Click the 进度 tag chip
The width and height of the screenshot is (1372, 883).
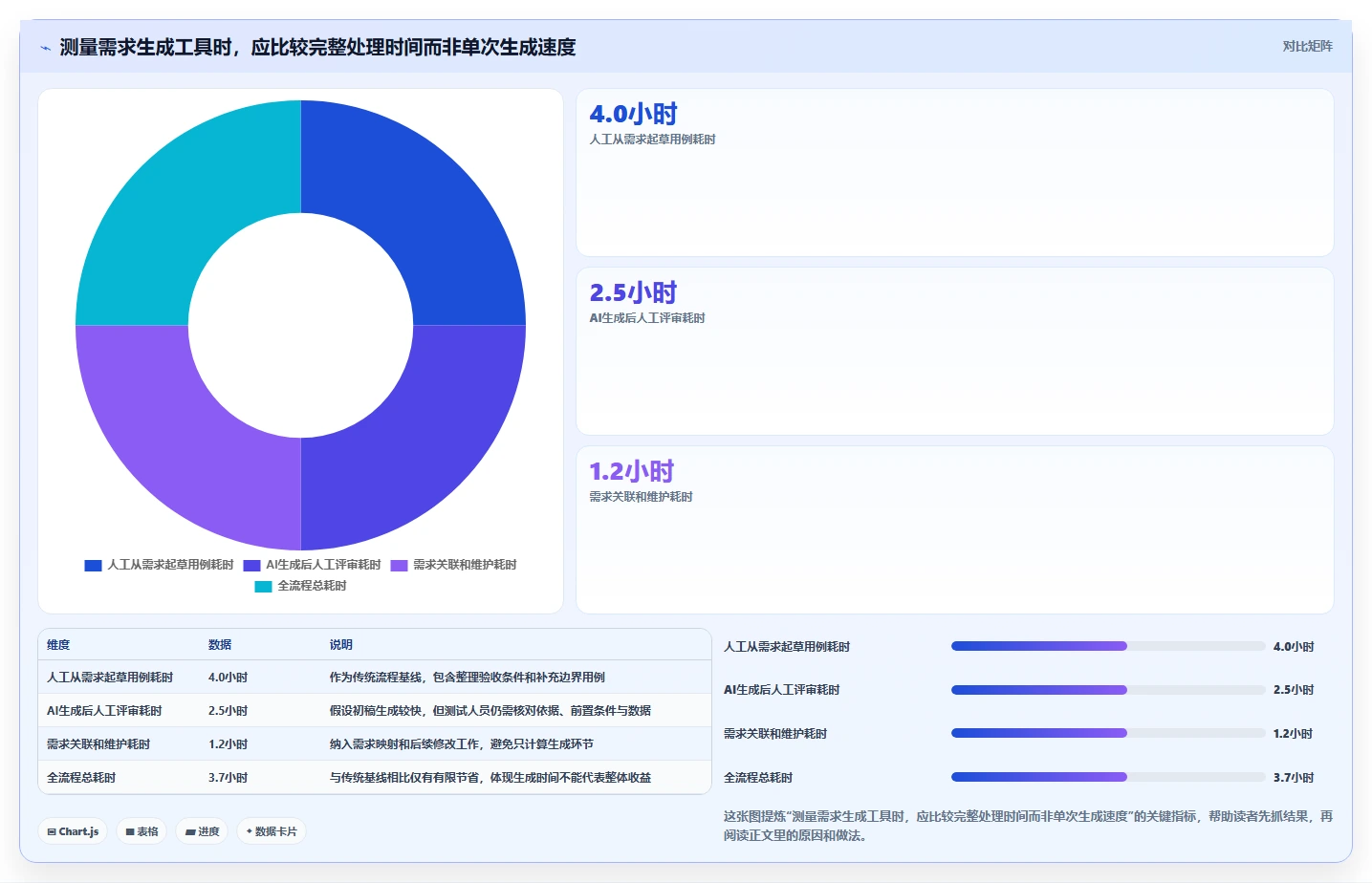(x=202, y=831)
